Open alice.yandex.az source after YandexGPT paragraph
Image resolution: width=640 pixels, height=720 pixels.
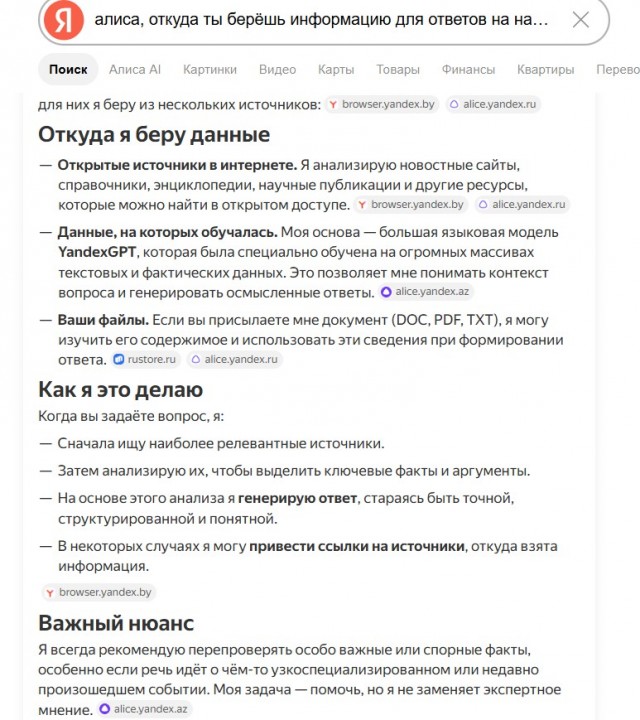point(426,292)
